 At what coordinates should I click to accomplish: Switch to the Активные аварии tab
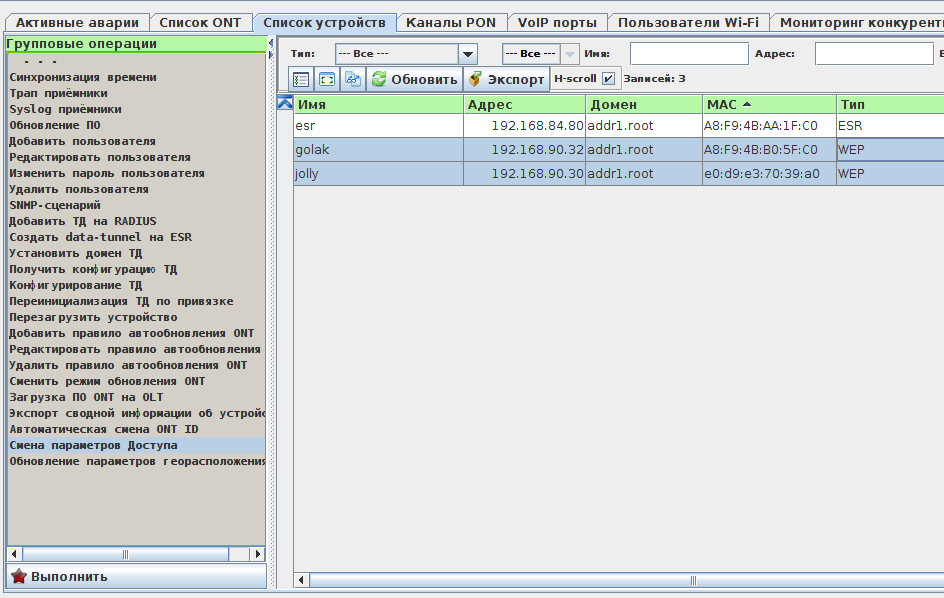coord(77,23)
